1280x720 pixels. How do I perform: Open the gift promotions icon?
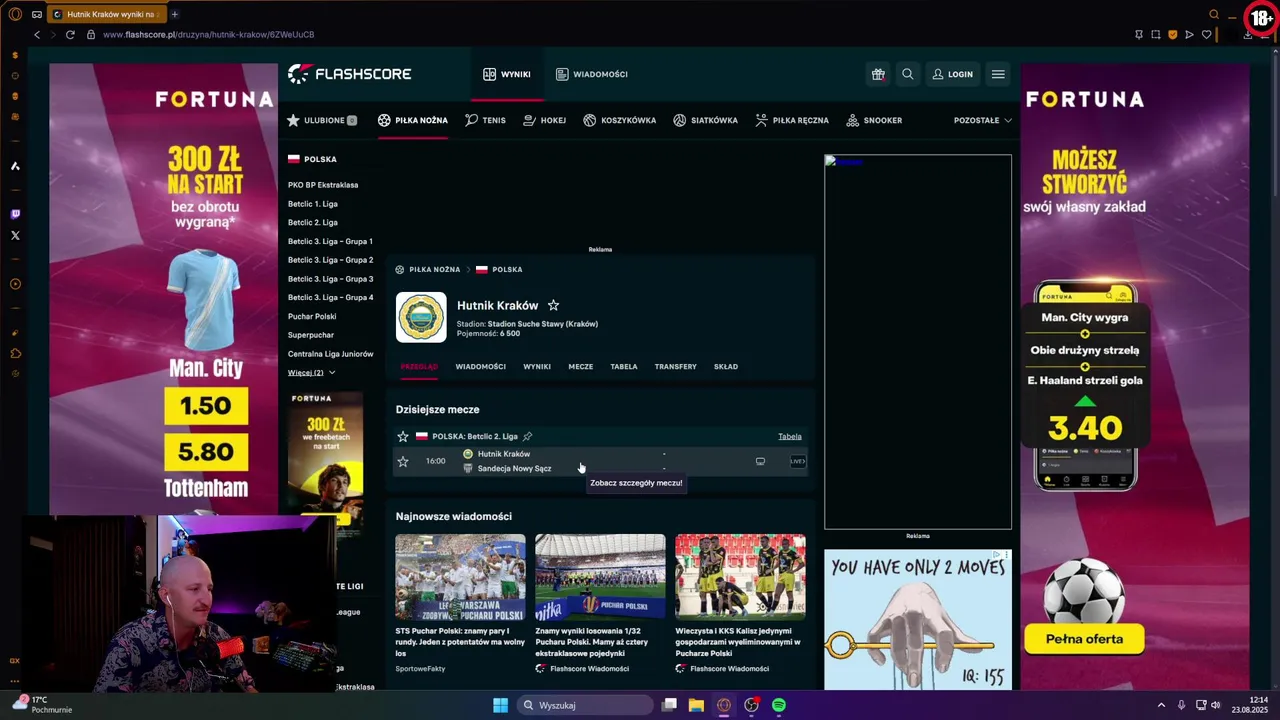click(x=878, y=74)
